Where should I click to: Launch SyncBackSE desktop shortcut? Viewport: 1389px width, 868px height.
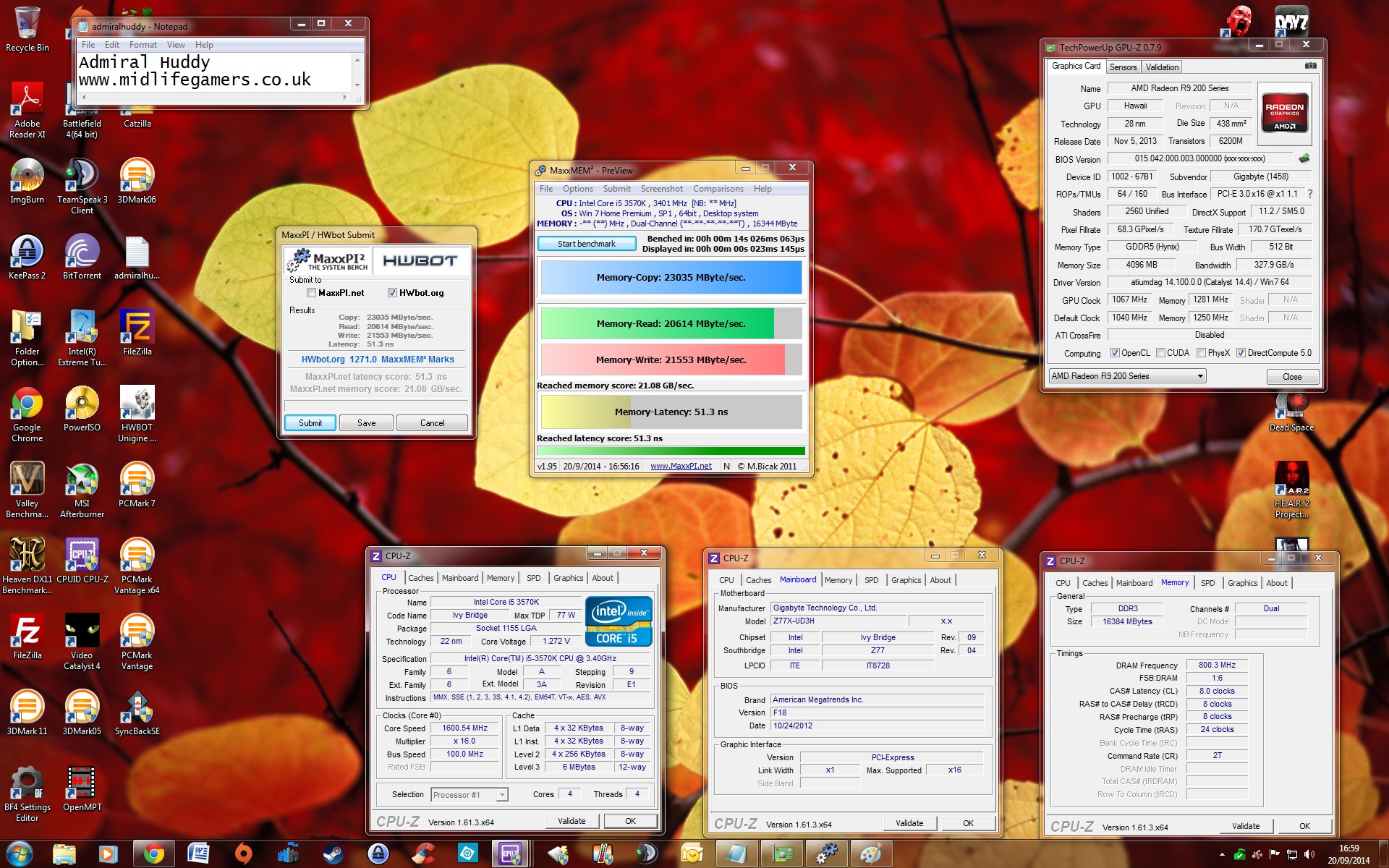point(137,712)
